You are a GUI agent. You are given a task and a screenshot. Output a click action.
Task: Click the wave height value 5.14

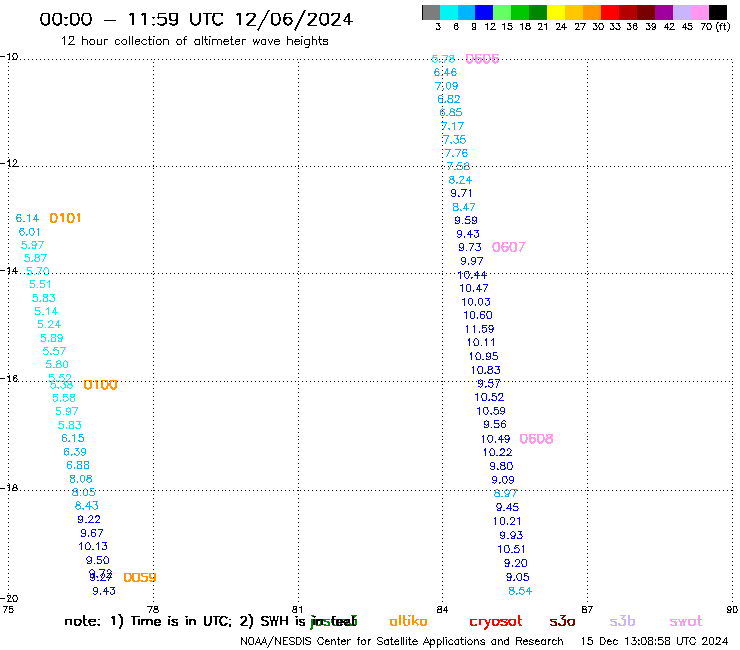[x=46, y=311]
